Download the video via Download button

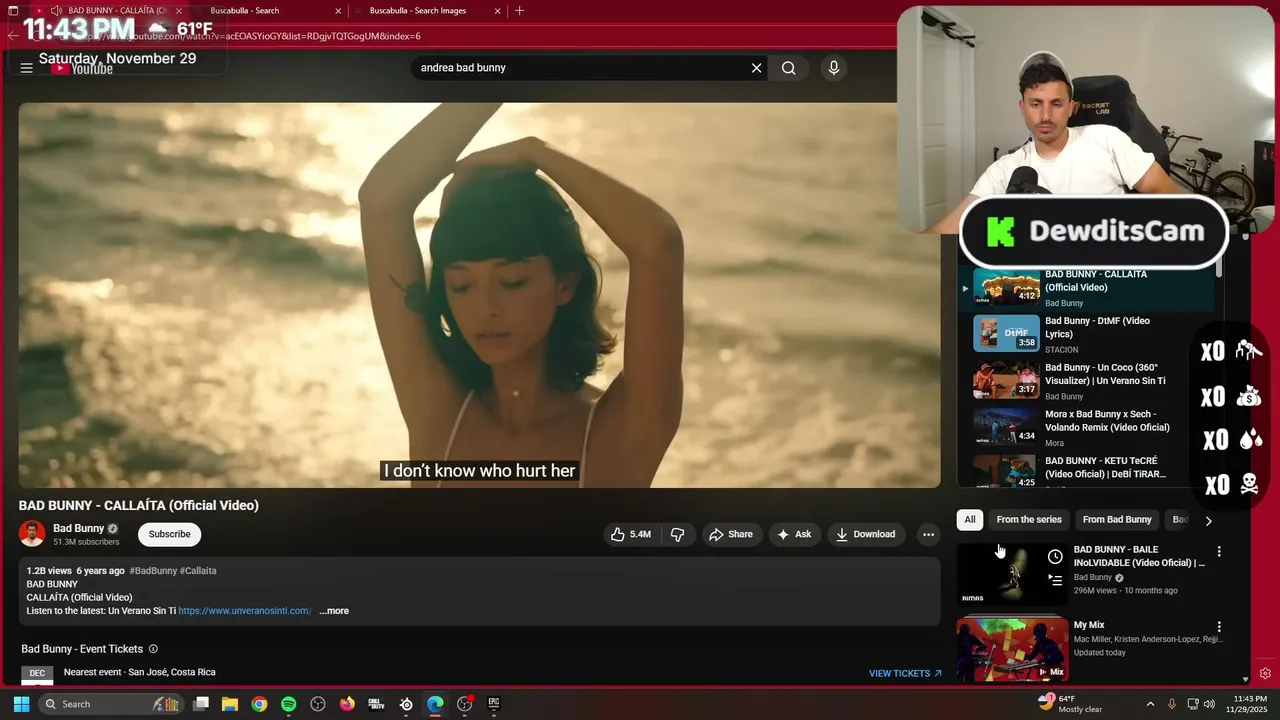[x=866, y=534]
